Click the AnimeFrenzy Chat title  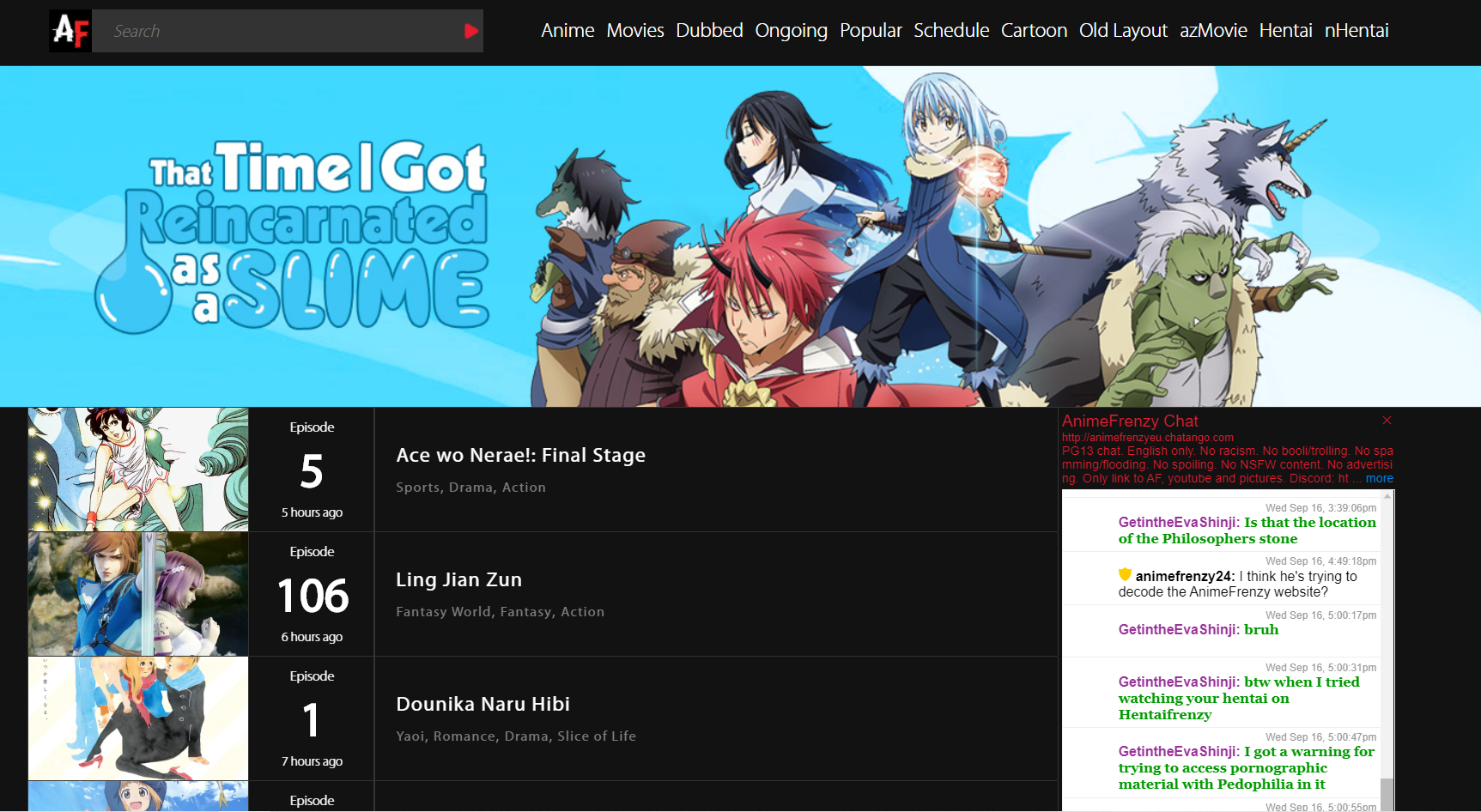tap(1130, 421)
